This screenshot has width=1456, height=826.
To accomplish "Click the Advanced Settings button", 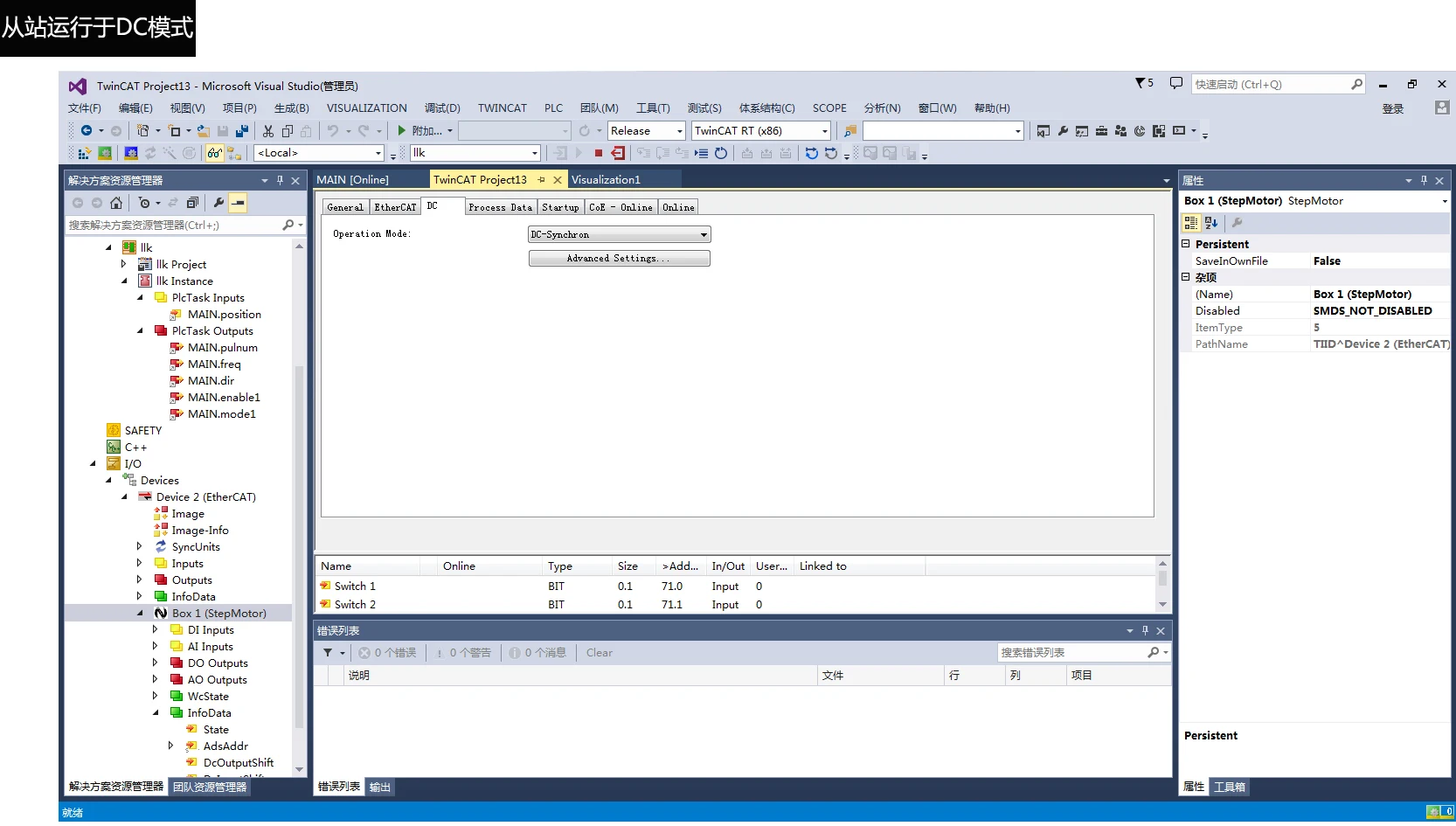I will pyautogui.click(x=619, y=259).
